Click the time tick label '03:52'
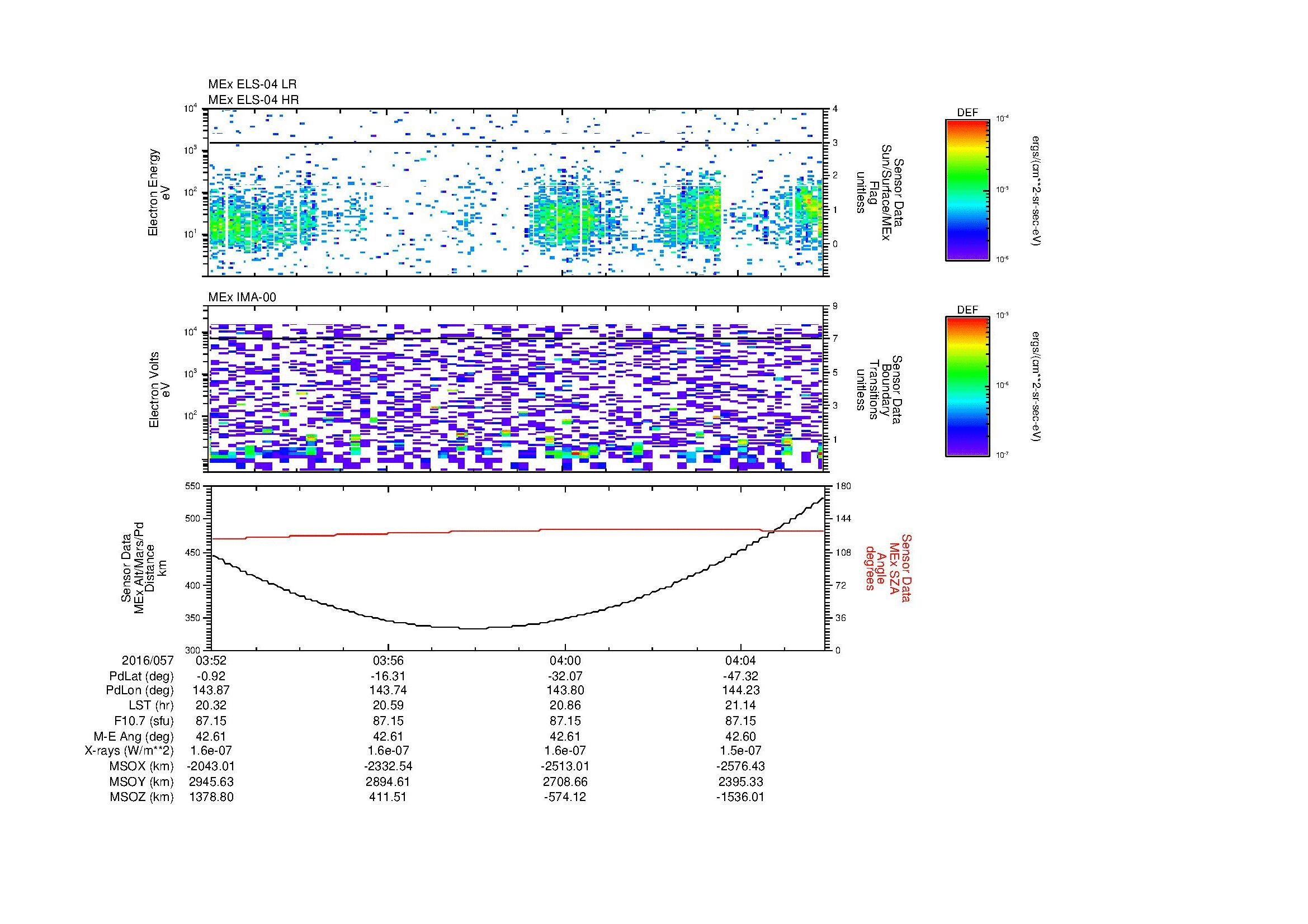 (x=211, y=661)
